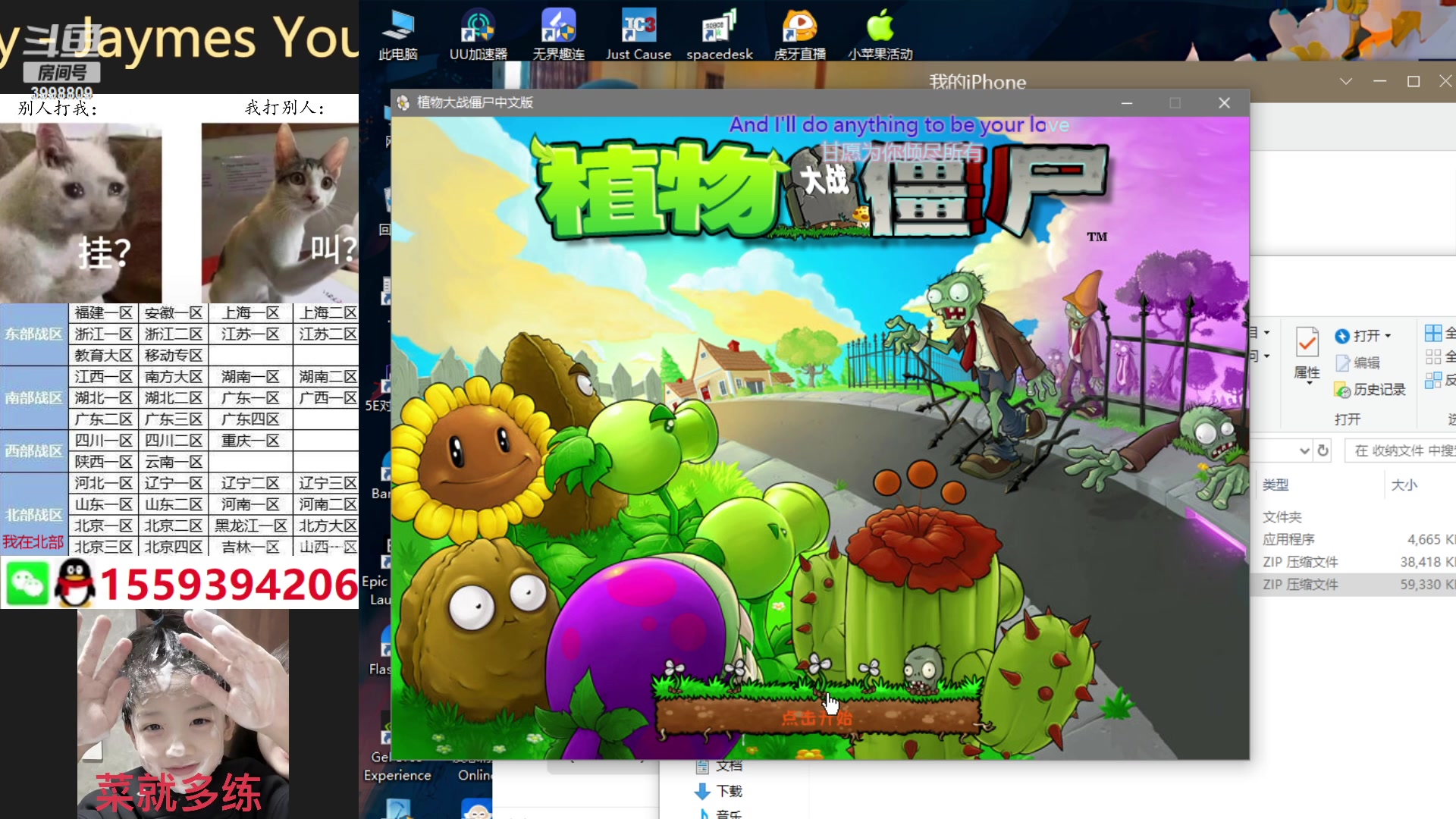Click the 湖南一区 cell in the server table

point(250,376)
